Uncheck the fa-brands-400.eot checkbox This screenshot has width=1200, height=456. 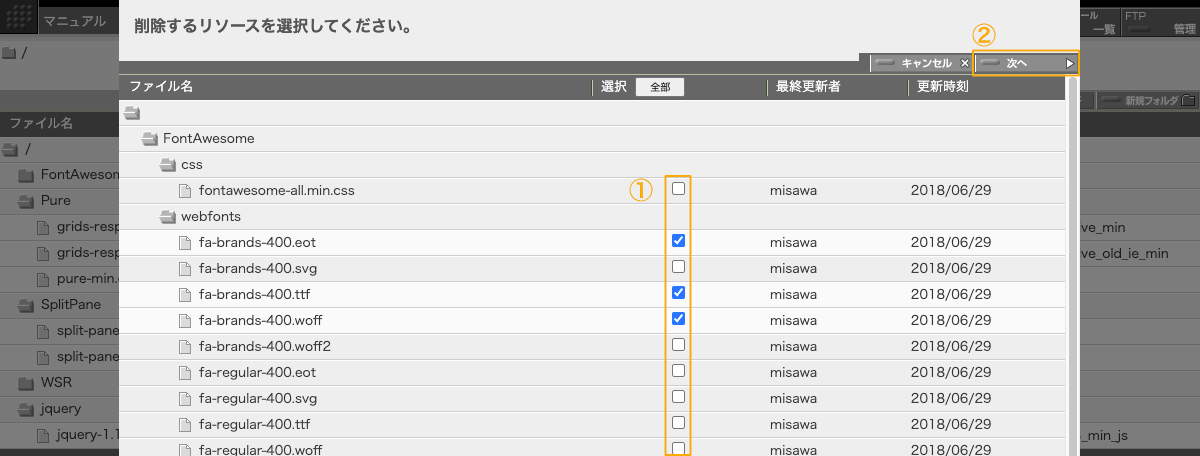(x=679, y=241)
